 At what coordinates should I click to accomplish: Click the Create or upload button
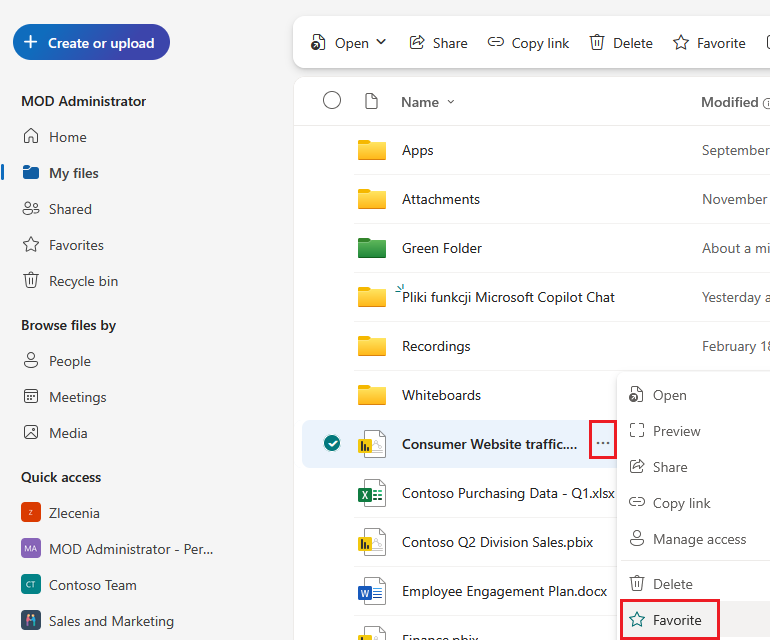click(91, 43)
